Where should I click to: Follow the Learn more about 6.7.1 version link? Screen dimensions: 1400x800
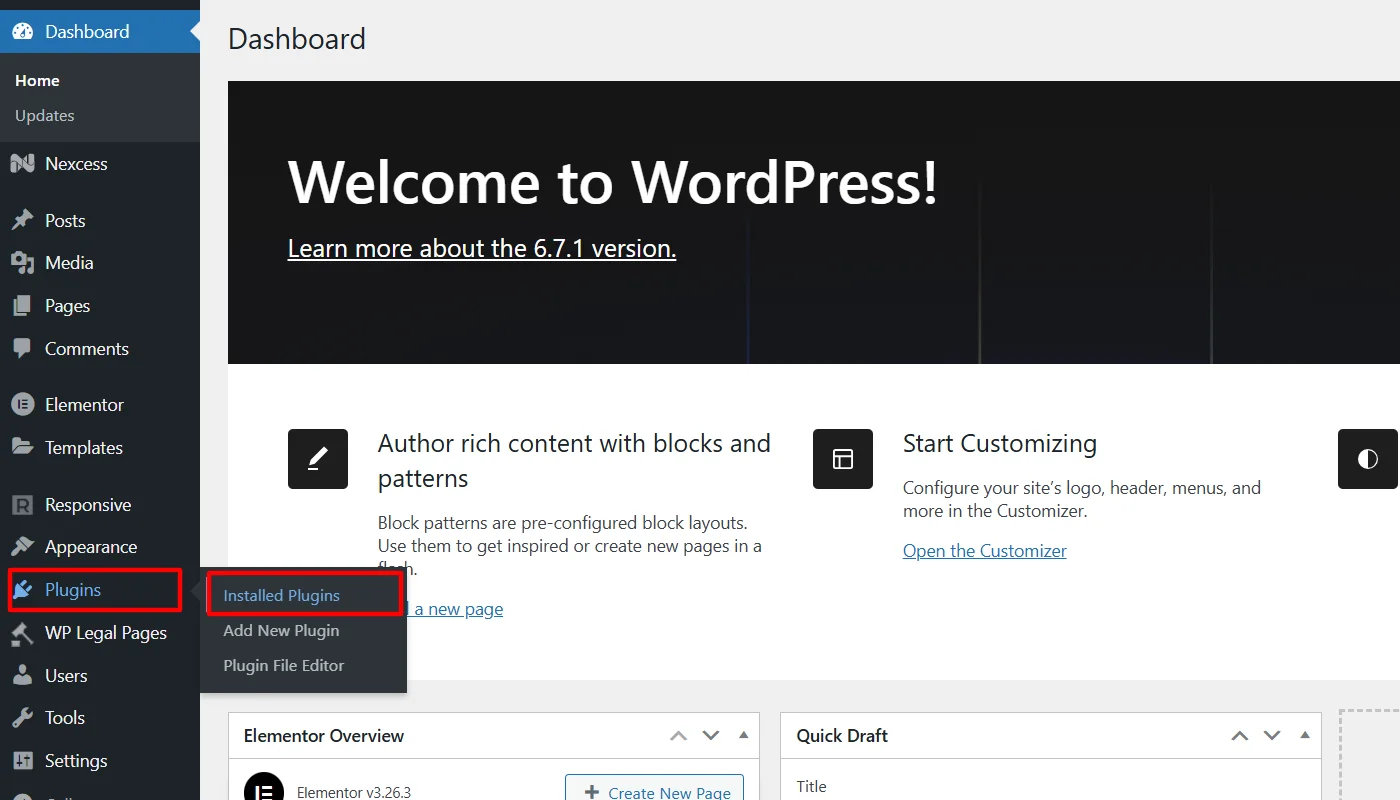(482, 248)
